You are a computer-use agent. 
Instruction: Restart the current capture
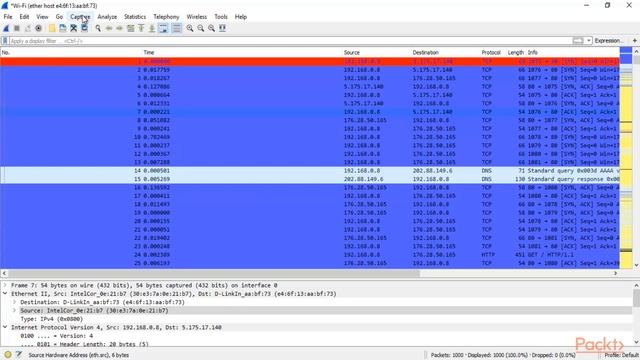[x=27, y=28]
